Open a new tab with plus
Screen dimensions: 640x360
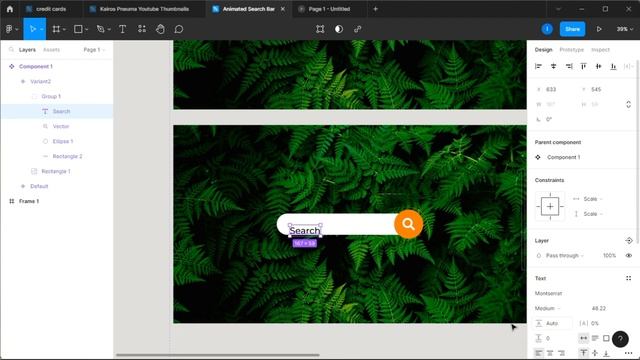coord(375,9)
